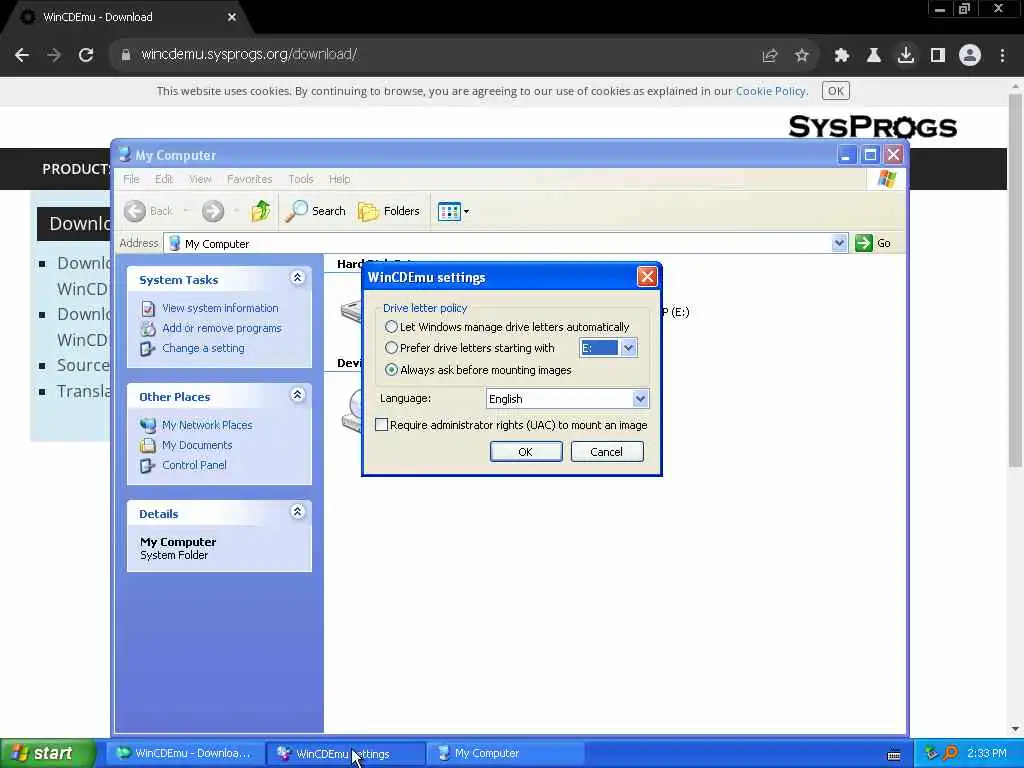
Task: Open the Edit menu in My Computer
Action: (164, 179)
